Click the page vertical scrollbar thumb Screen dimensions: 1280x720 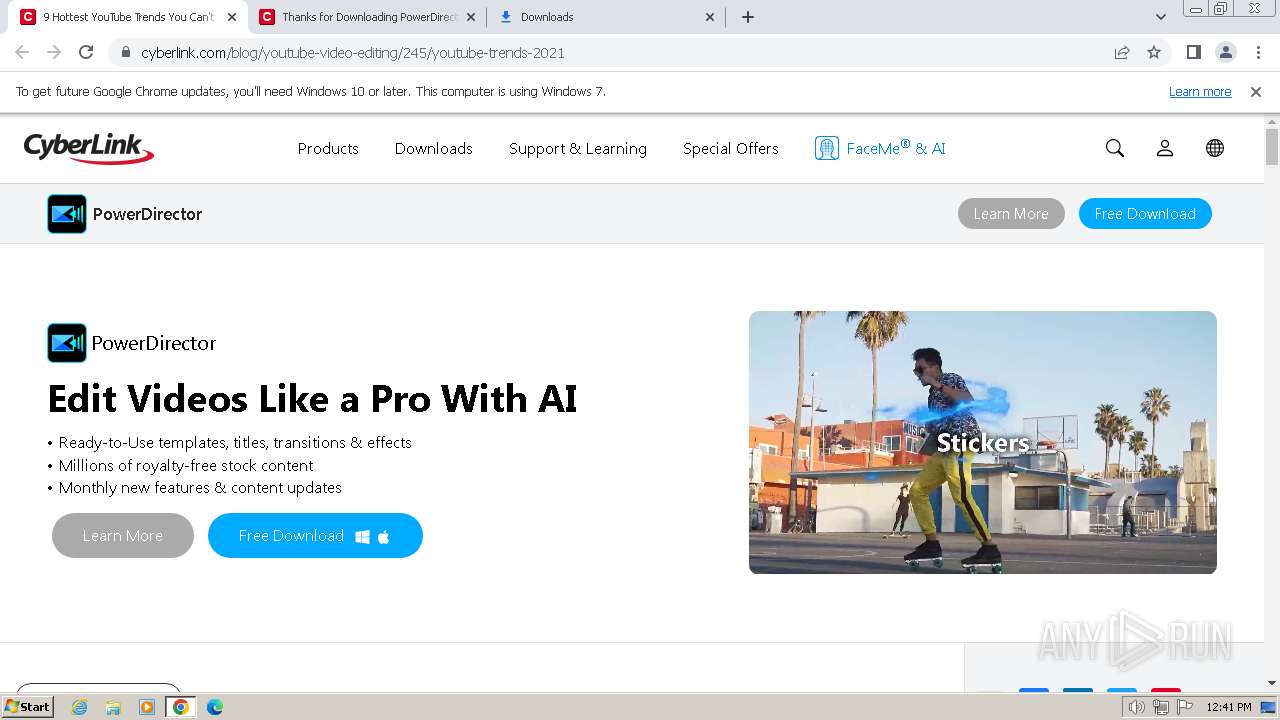coord(1272,146)
